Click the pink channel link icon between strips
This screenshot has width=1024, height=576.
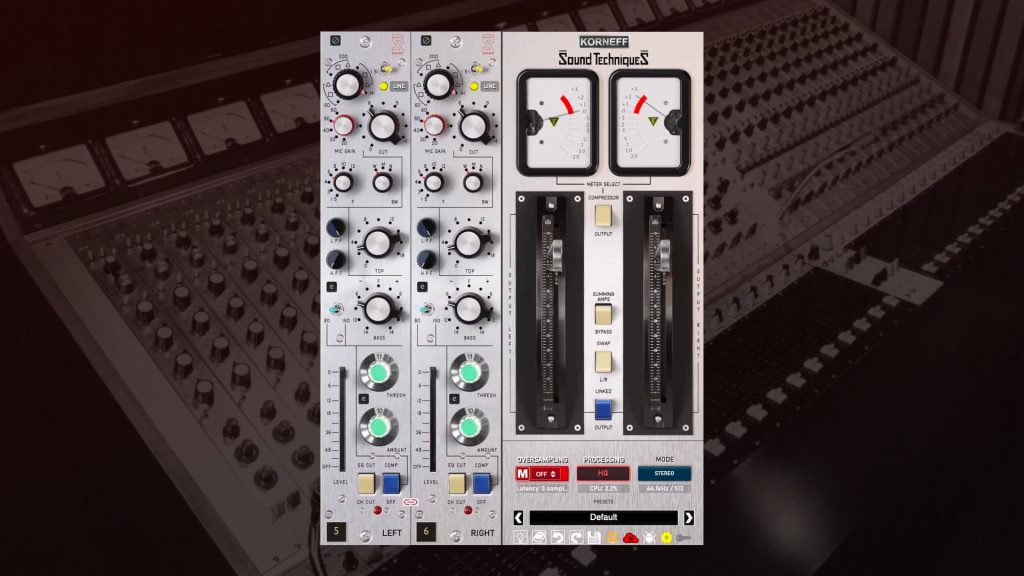pyautogui.click(x=410, y=502)
